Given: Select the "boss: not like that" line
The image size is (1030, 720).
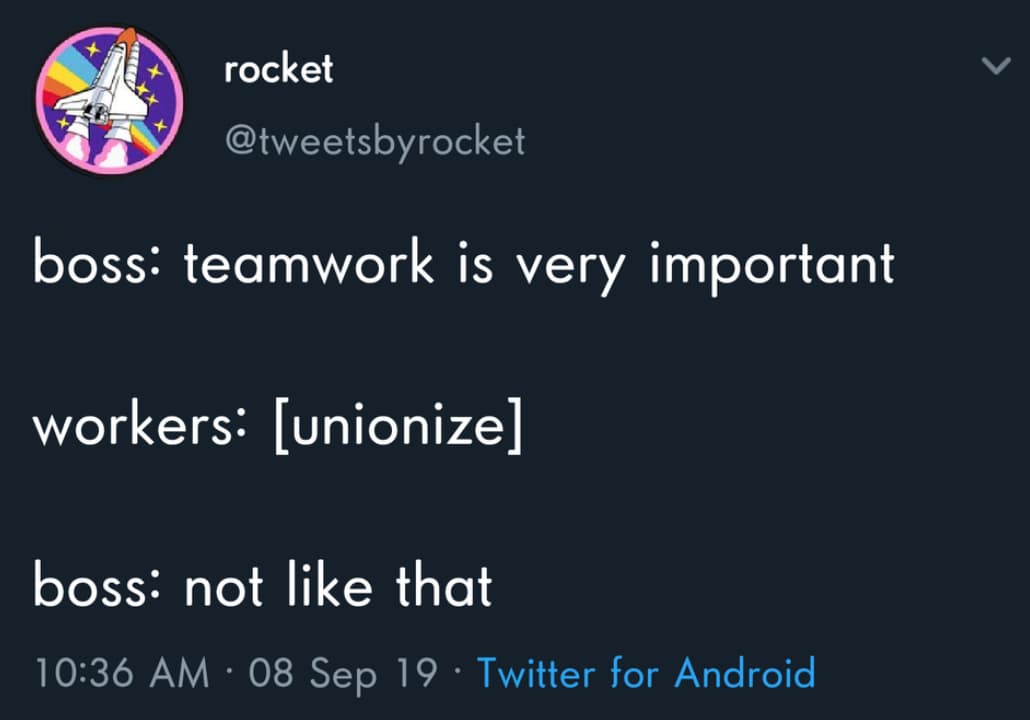Looking at the screenshot, I should coord(262,585).
